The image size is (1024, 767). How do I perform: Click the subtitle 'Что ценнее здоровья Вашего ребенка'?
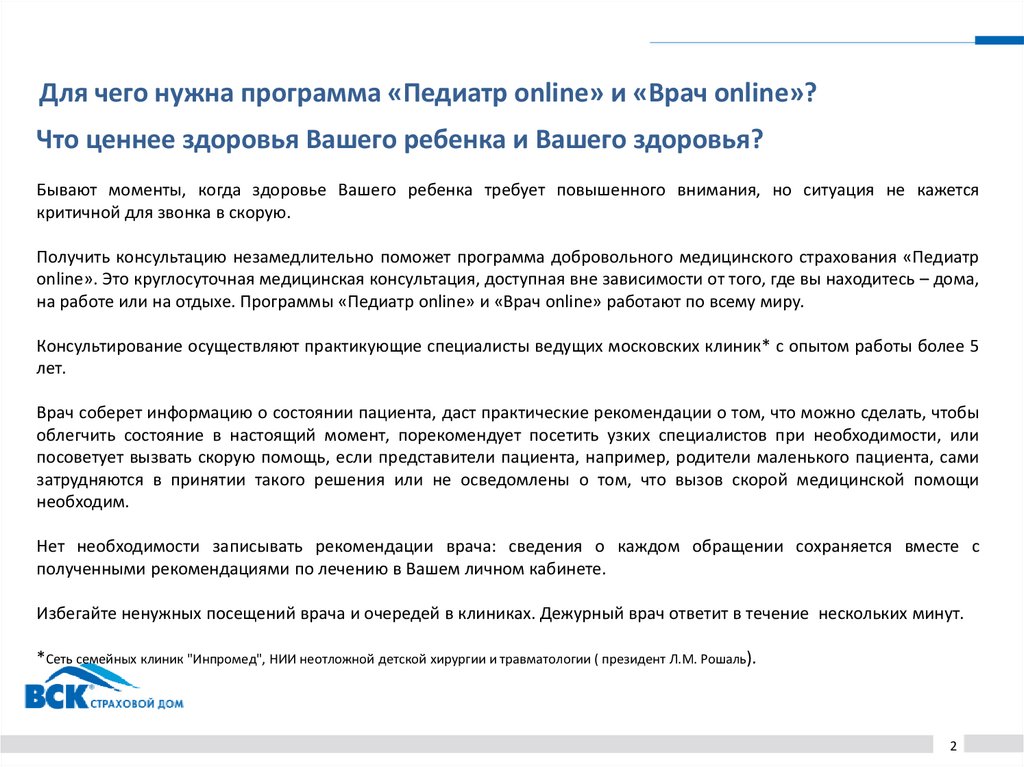click(399, 139)
